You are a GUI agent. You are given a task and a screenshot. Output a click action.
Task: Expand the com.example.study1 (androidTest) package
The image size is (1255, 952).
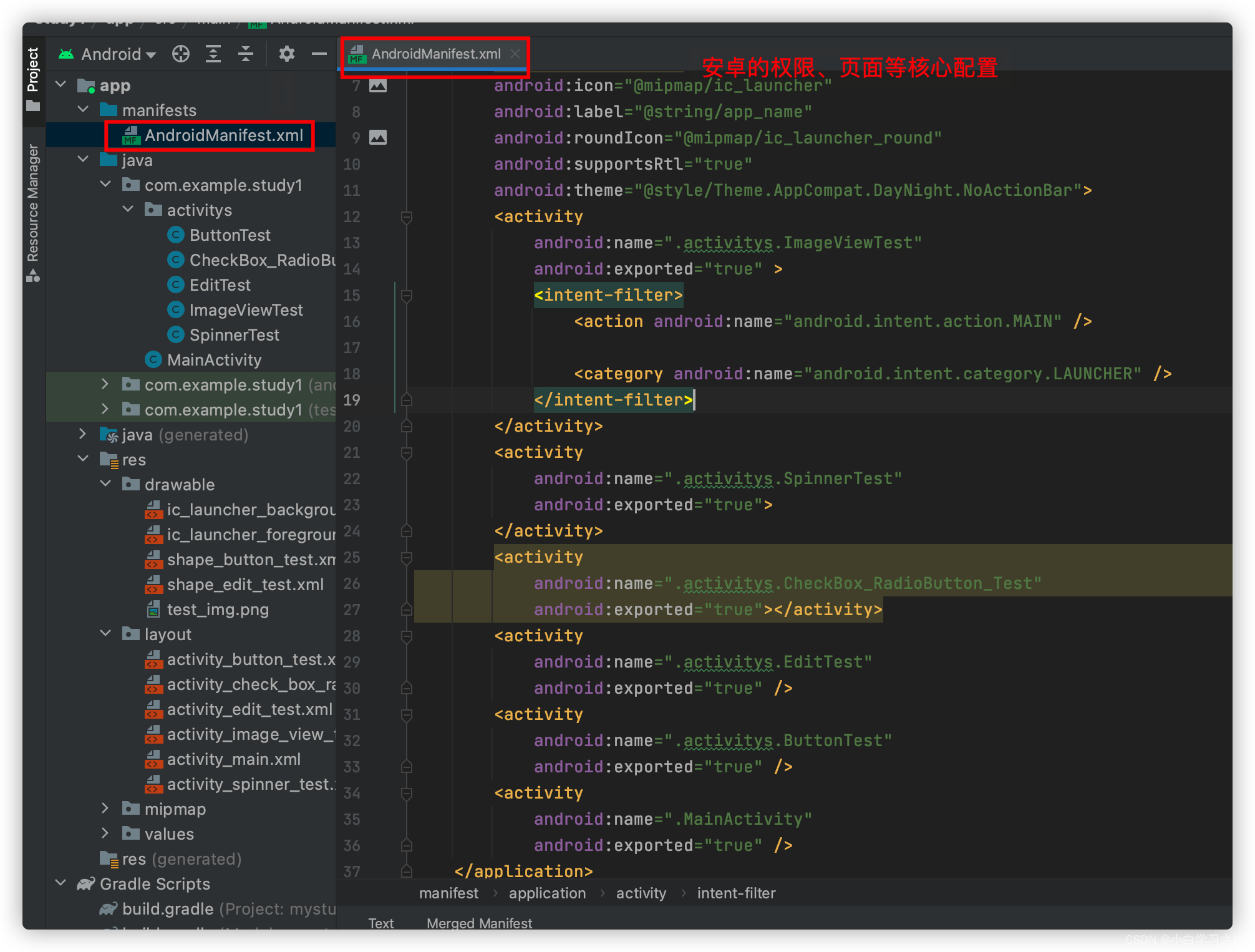[x=106, y=384]
